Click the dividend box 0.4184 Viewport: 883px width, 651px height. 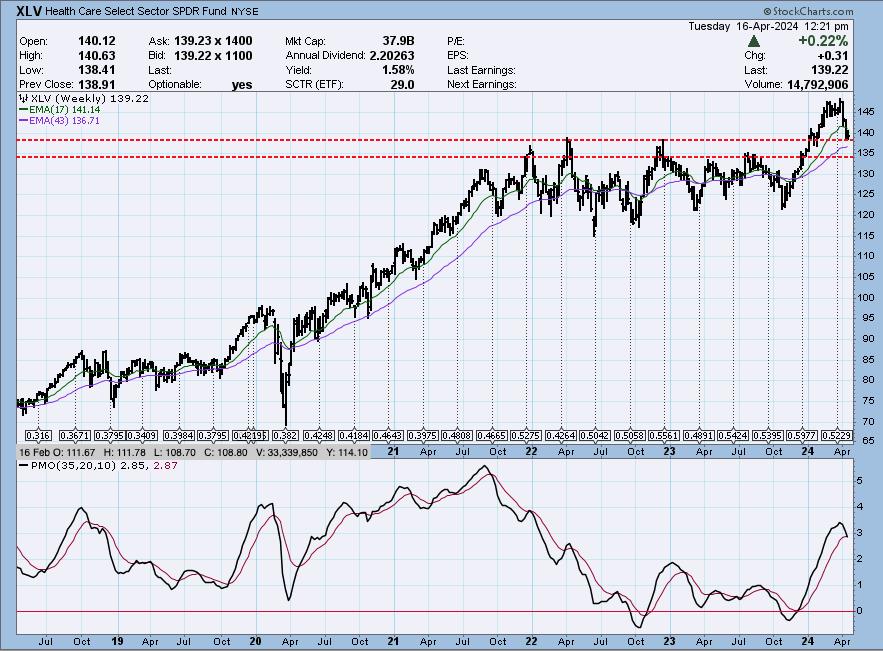click(353, 435)
